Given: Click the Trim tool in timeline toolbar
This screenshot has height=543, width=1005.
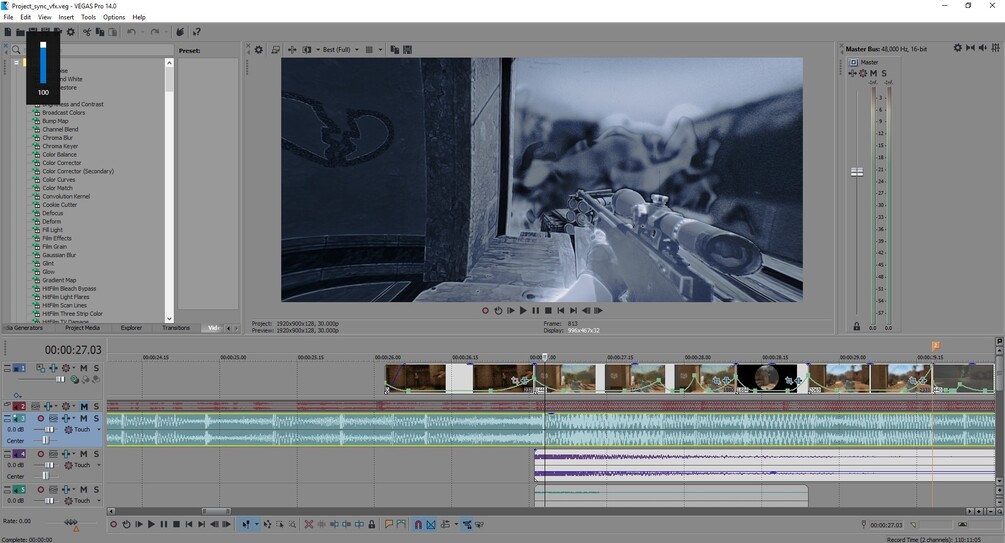Looking at the screenshot, I should [322, 524].
